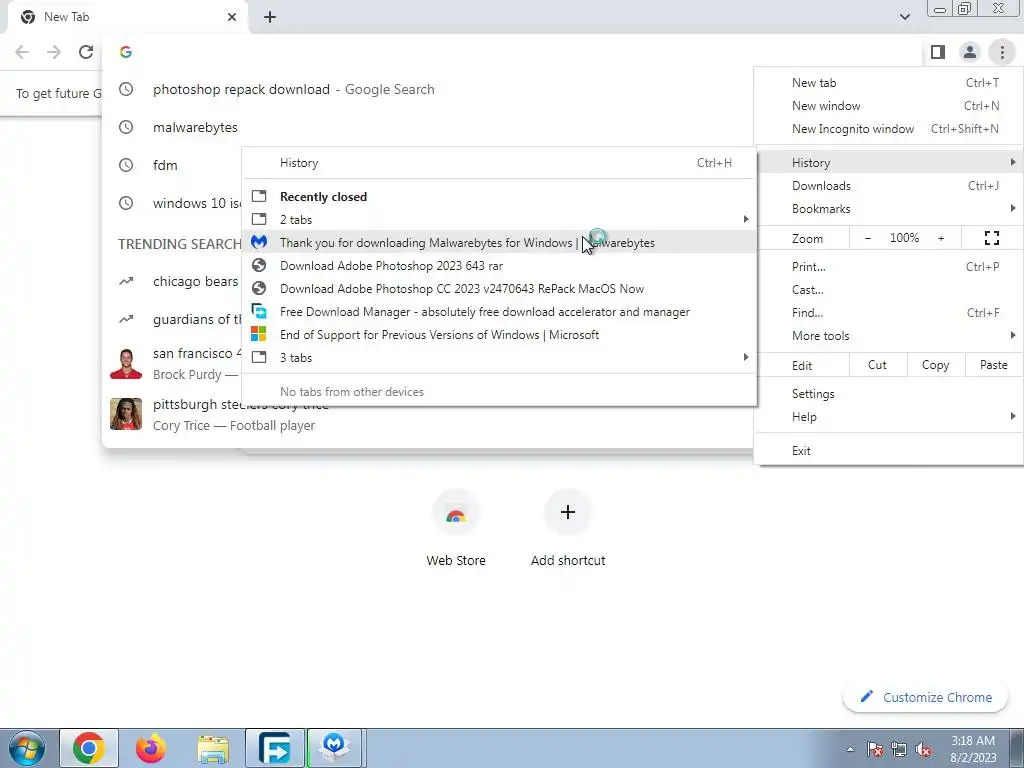Click the window icon beside 3 tabs
This screenshot has height=768, width=1024.
click(x=259, y=357)
